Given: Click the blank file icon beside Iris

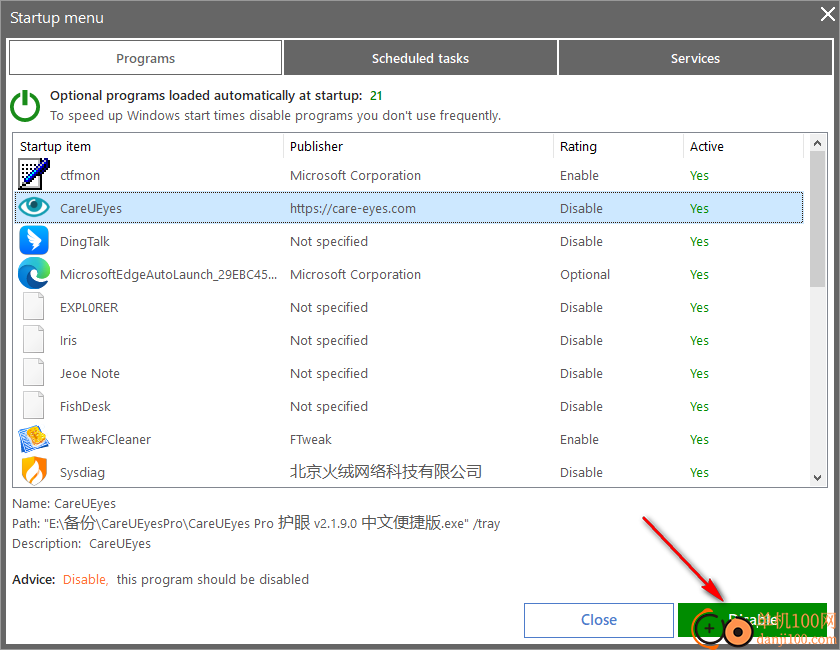Looking at the screenshot, I should click(x=33, y=340).
